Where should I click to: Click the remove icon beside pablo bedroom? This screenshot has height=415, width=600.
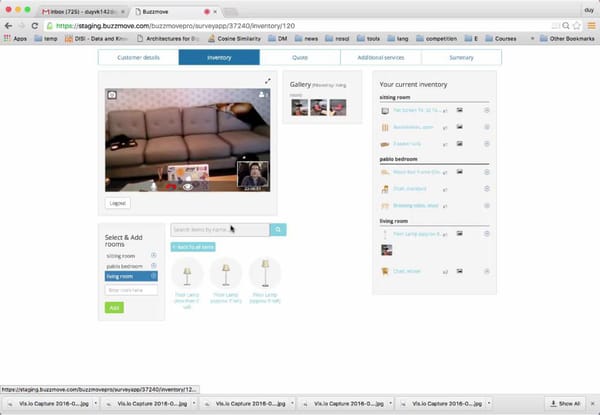click(x=154, y=266)
